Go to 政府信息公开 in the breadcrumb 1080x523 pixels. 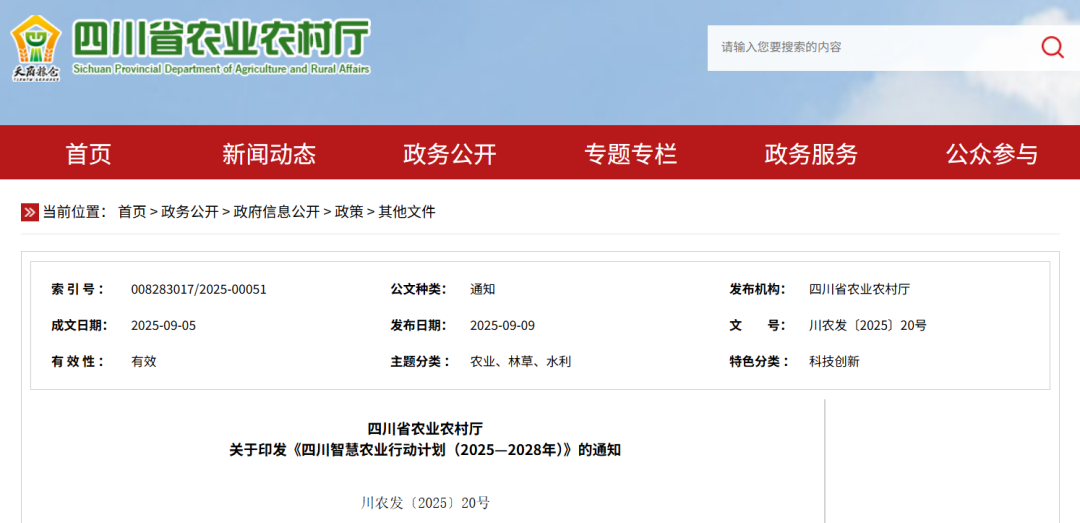[x=276, y=212]
